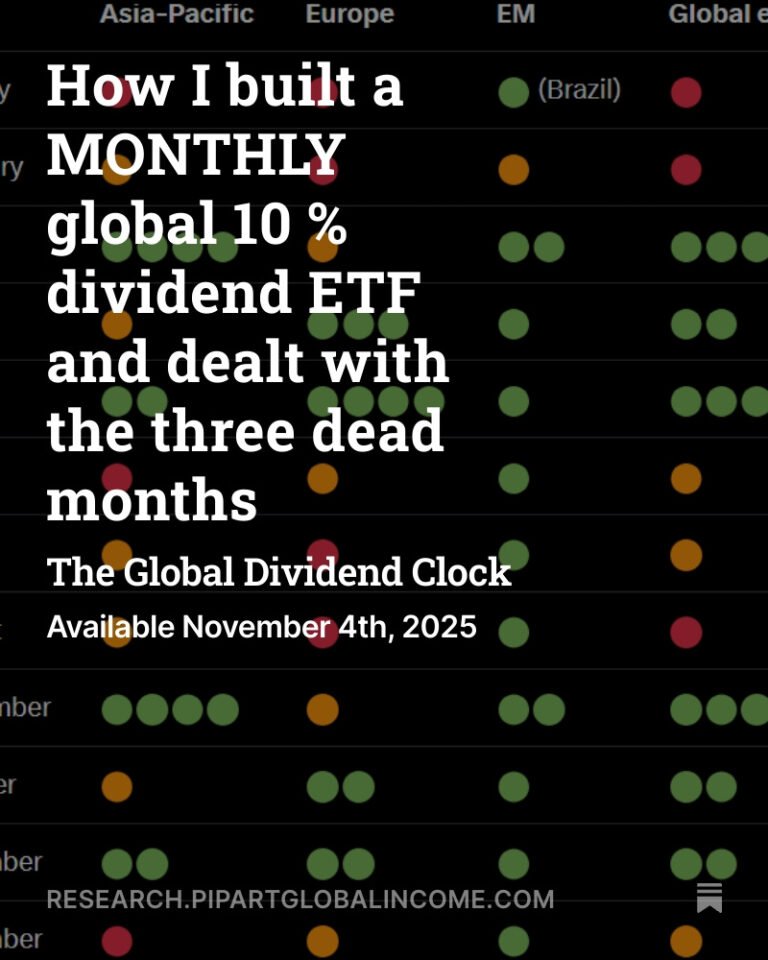Select the Europe column header
Image resolution: width=768 pixels, height=960 pixels.
tap(349, 14)
